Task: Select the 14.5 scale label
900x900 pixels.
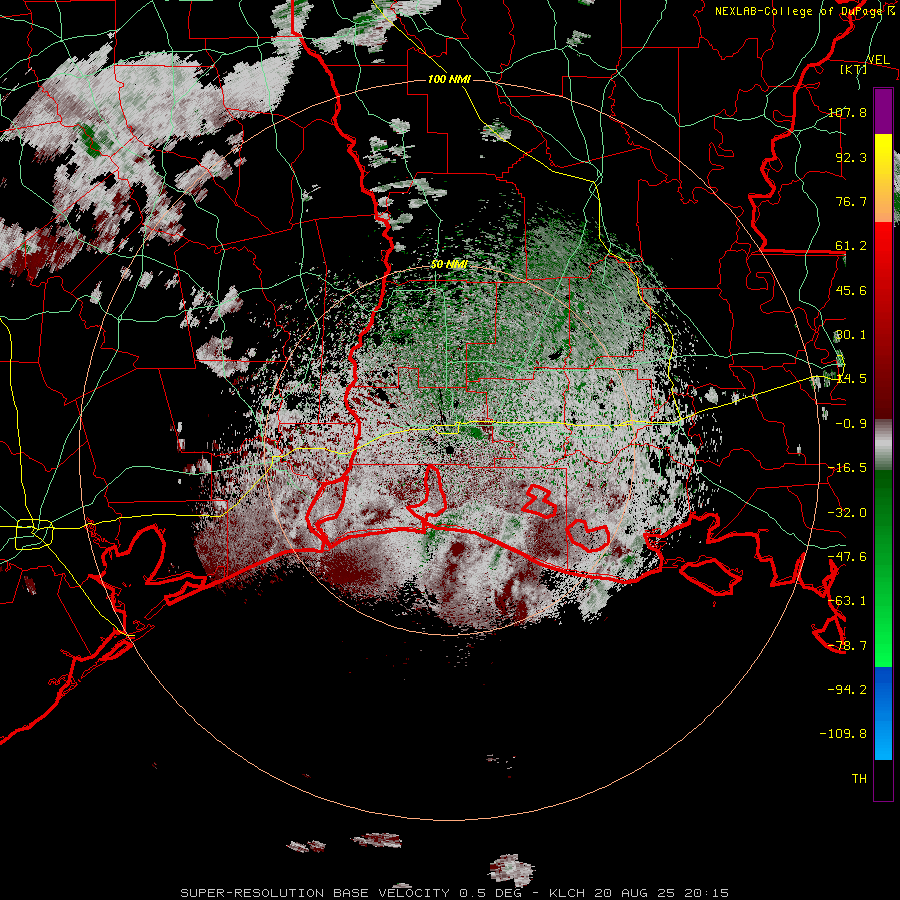Action: (851, 379)
